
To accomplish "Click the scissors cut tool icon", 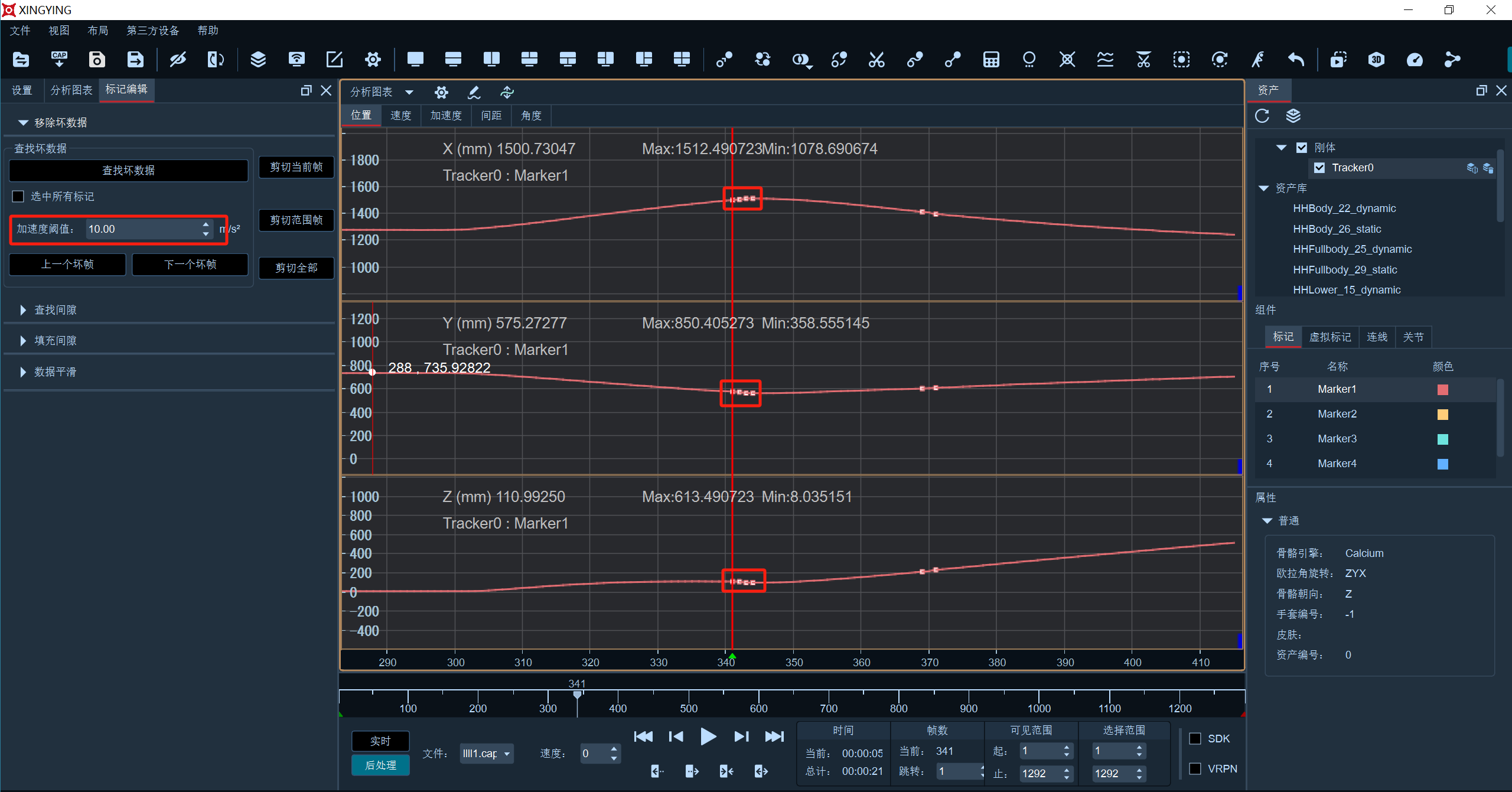I will coord(876,60).
